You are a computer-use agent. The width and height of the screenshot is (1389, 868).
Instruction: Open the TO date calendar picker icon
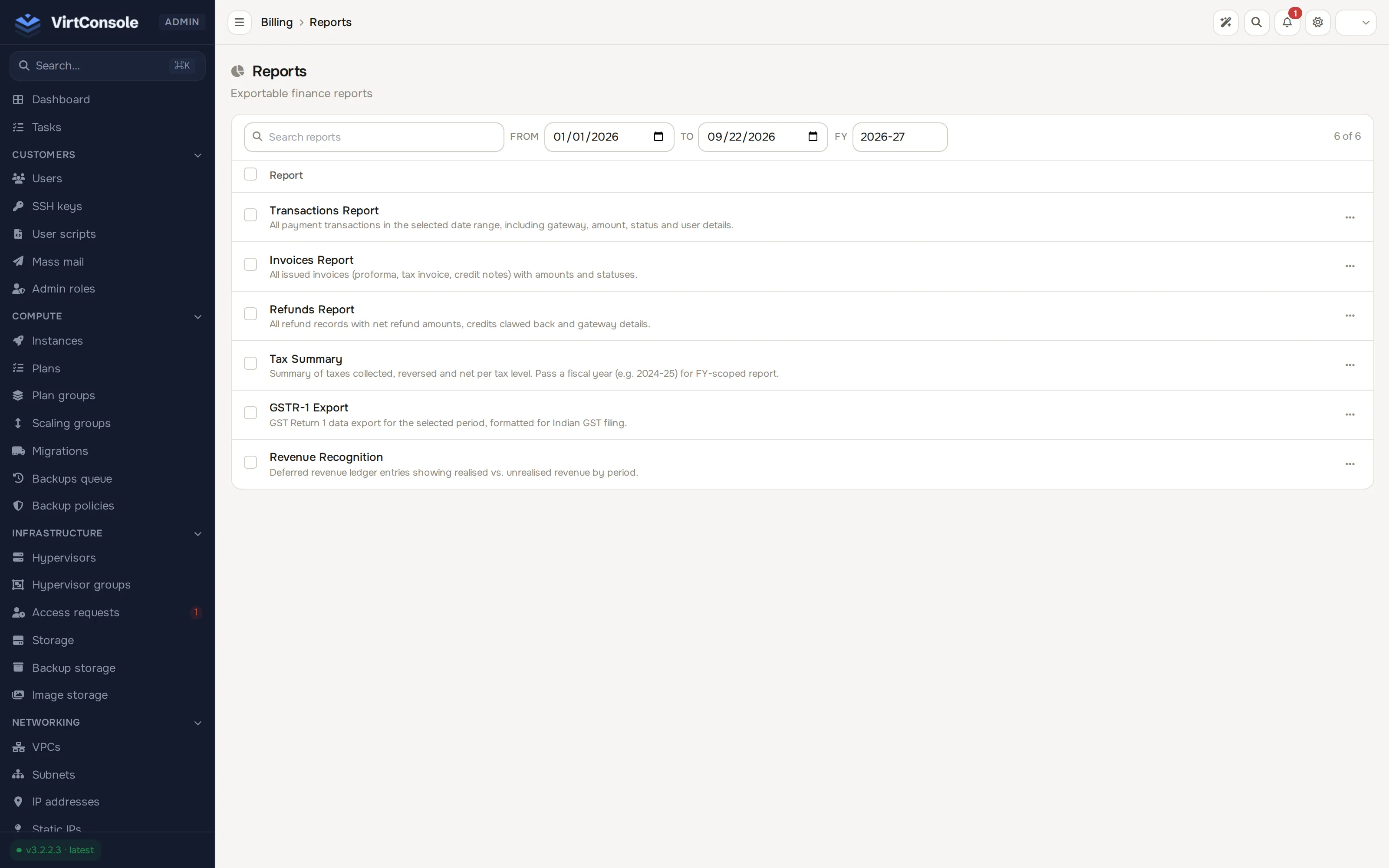[813, 137]
